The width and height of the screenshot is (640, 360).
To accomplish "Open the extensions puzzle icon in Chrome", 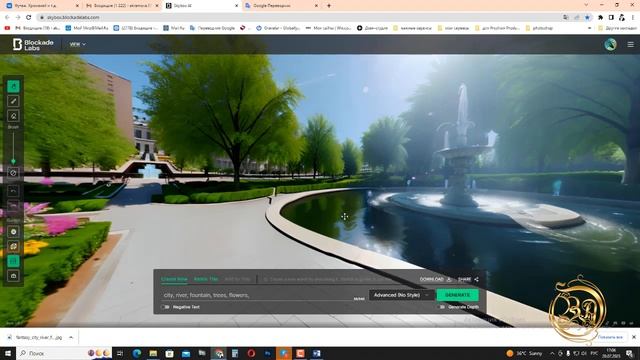I will point(600,17).
